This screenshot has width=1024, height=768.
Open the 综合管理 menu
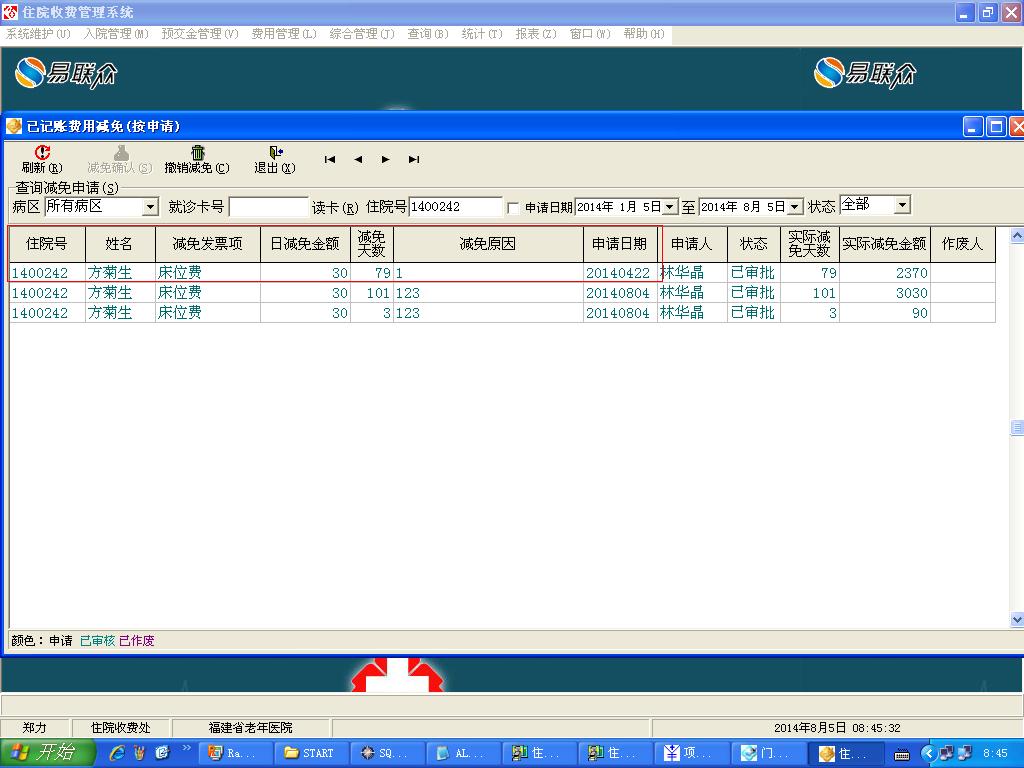click(362, 33)
